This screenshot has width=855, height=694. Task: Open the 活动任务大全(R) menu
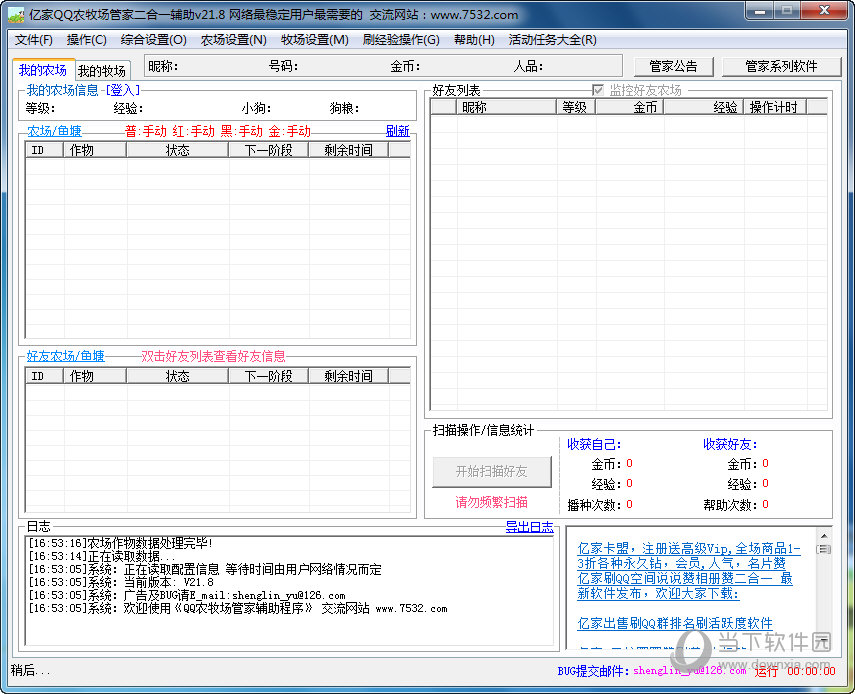[552, 40]
